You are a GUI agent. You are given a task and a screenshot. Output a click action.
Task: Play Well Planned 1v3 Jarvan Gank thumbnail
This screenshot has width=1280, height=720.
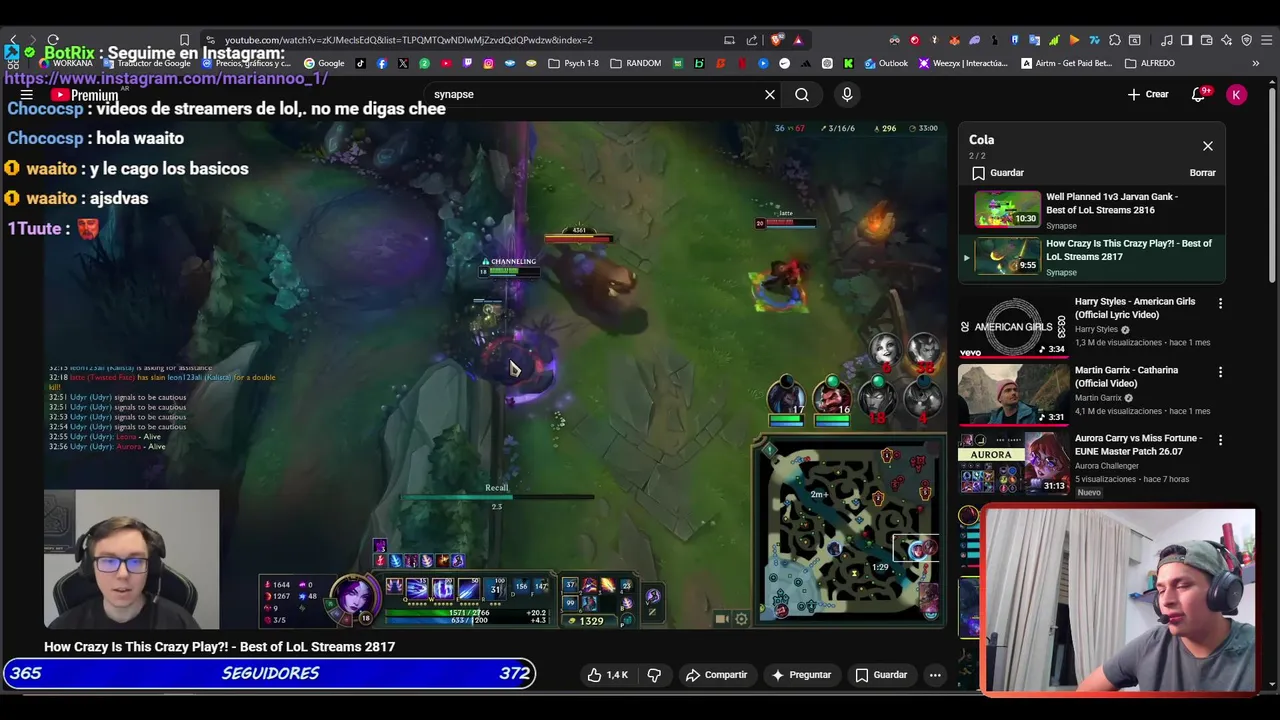tap(1007, 208)
